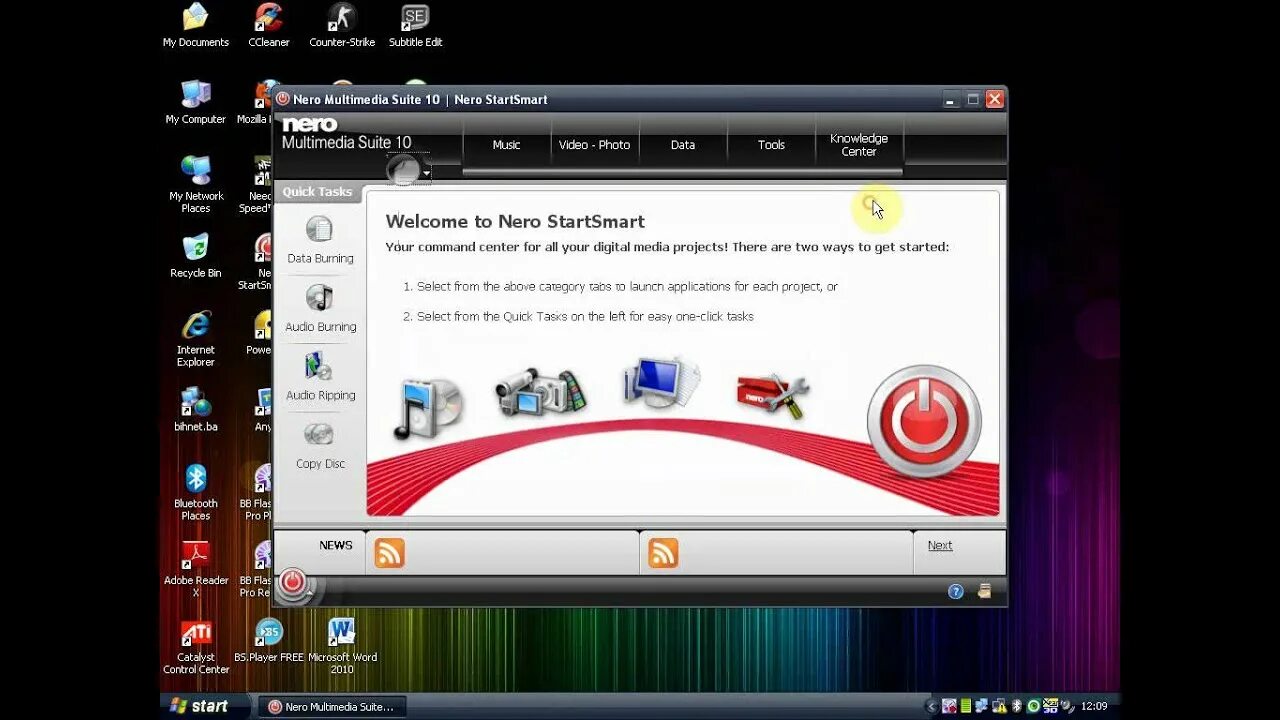Click the Welcome to Nero StartSmart heading
Screen dimensions: 1280x720
click(515, 221)
